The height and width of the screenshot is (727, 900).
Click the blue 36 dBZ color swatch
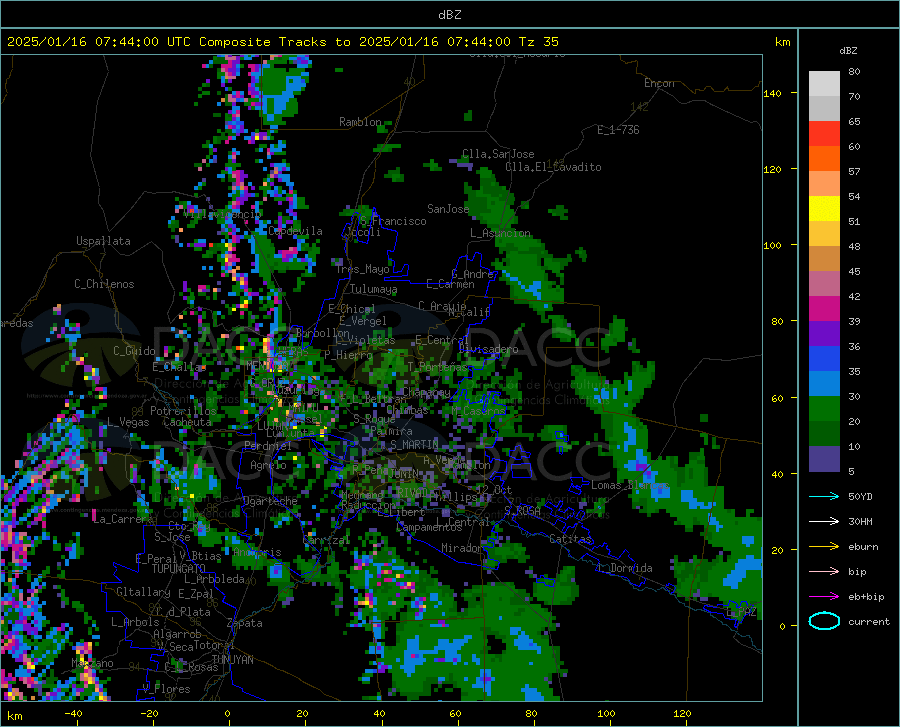pos(824,359)
